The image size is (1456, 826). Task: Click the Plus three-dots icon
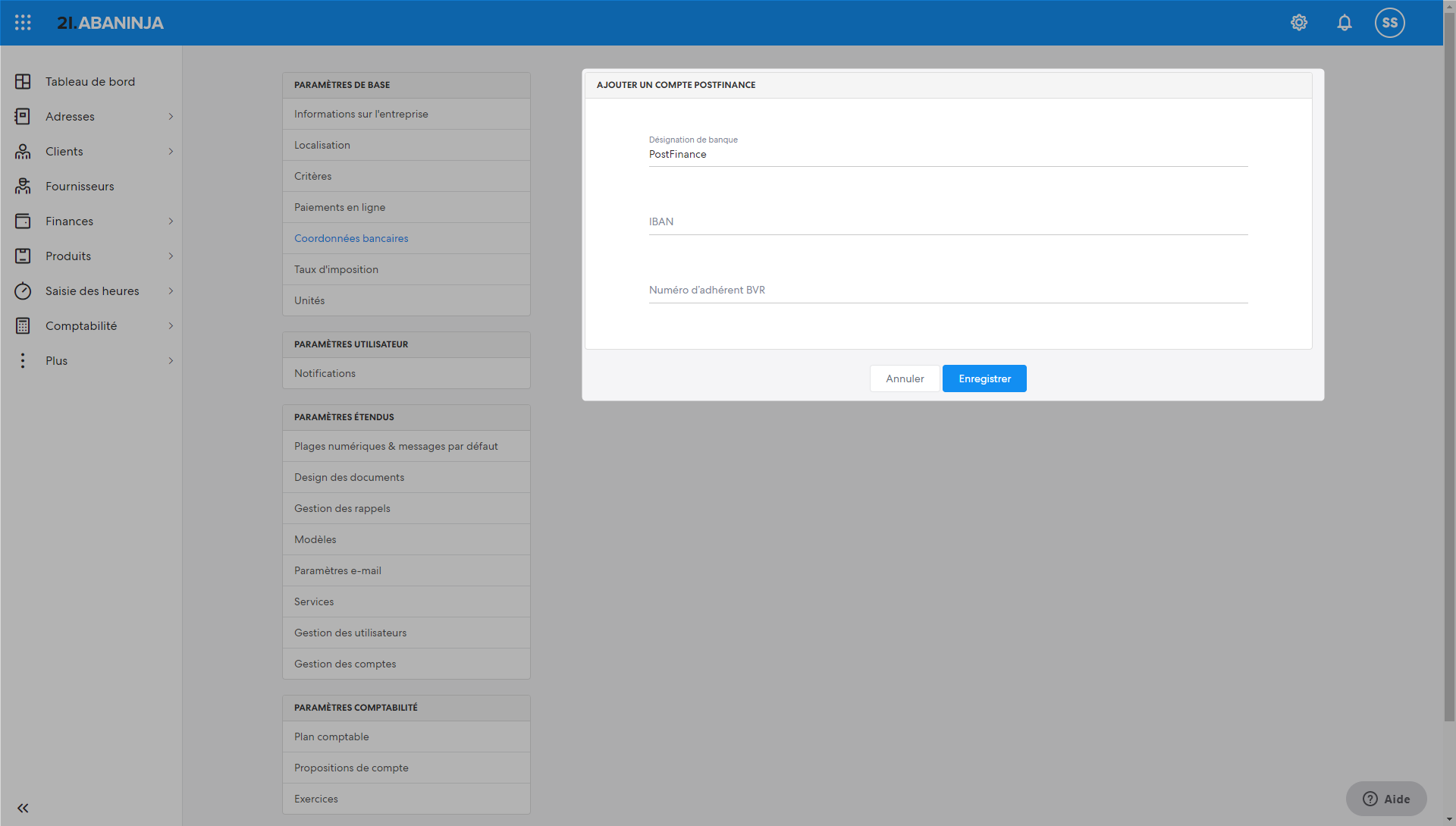coord(23,360)
